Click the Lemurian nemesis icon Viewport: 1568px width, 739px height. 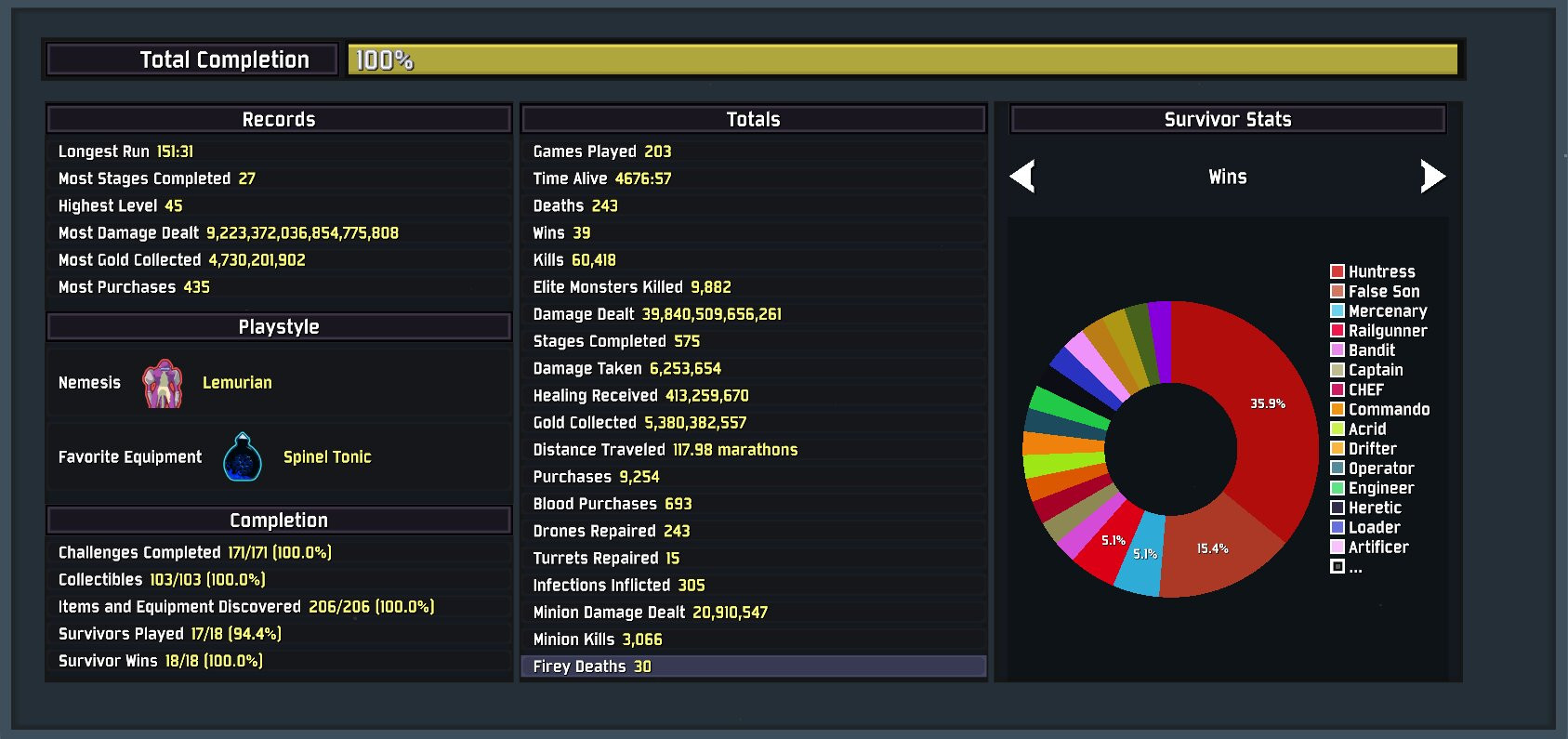pos(163,384)
